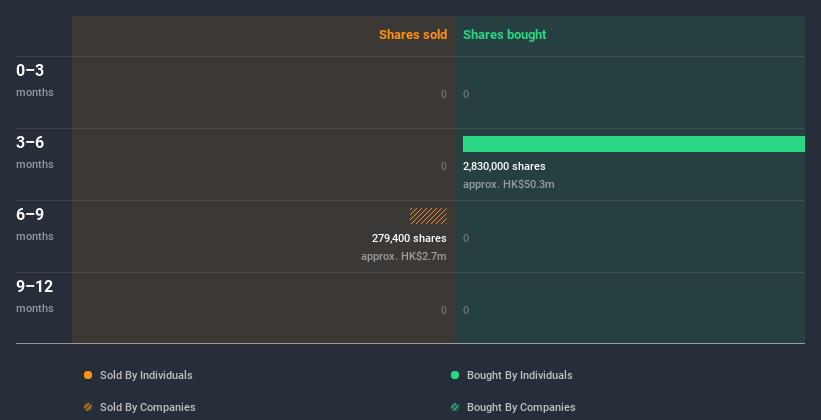This screenshot has height=420, width=821.
Task: Select the Sold By Individuals legend label
Action: click(146, 375)
